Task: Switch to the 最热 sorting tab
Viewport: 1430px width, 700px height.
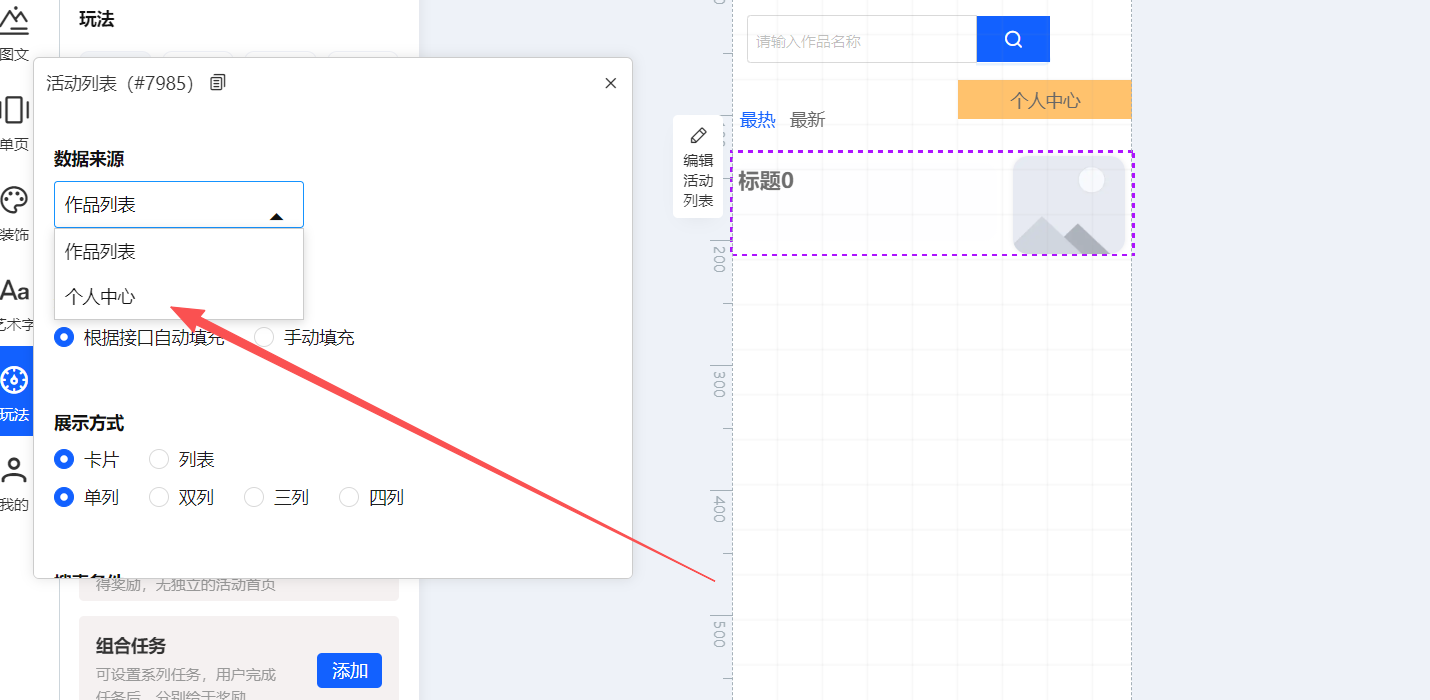Action: [x=757, y=120]
